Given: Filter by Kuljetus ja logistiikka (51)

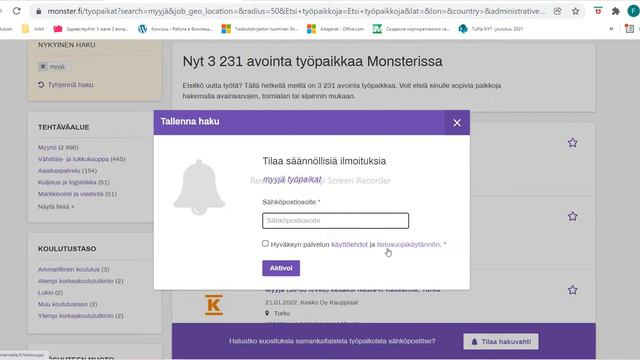Looking at the screenshot, I should click(74, 182).
